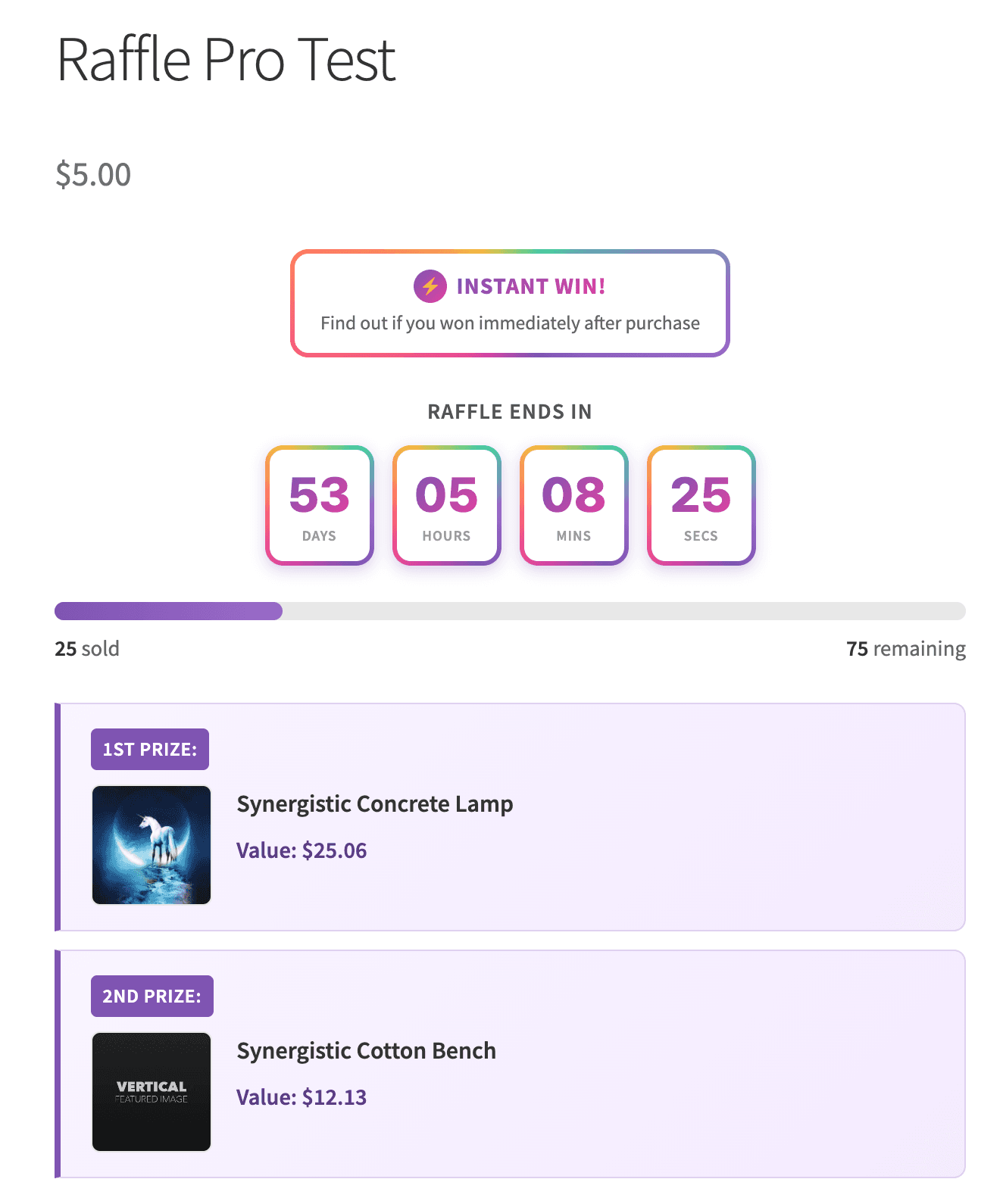The image size is (1003, 1204).
Task: Click the 75 remaining label
Action: 905,649
